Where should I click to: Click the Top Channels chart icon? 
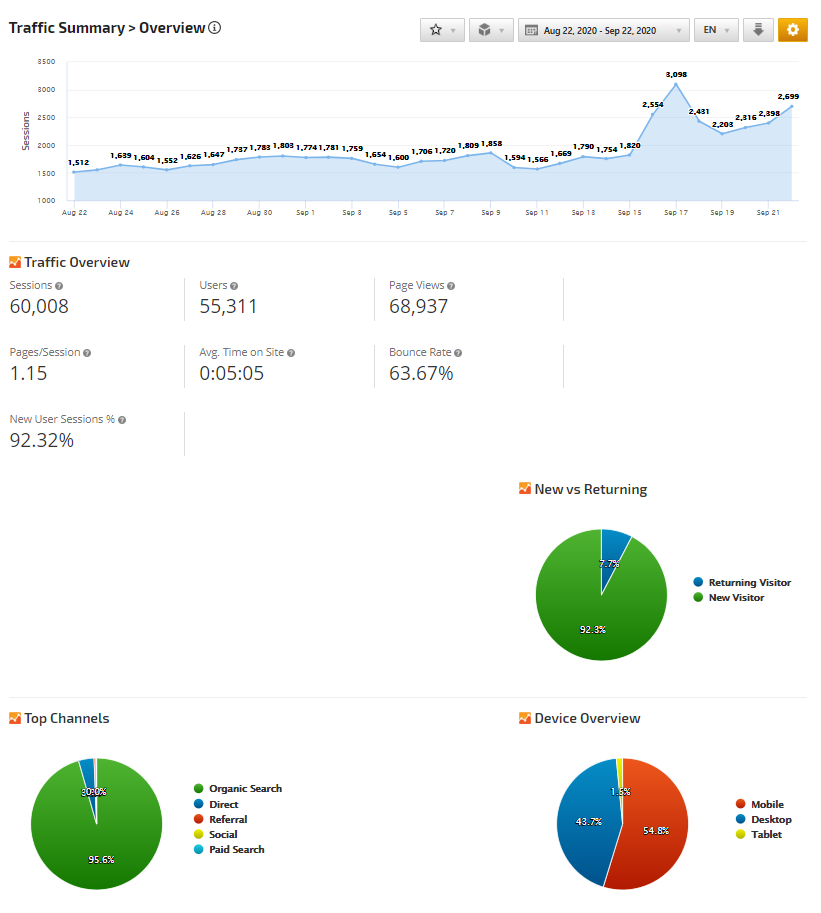point(15,718)
